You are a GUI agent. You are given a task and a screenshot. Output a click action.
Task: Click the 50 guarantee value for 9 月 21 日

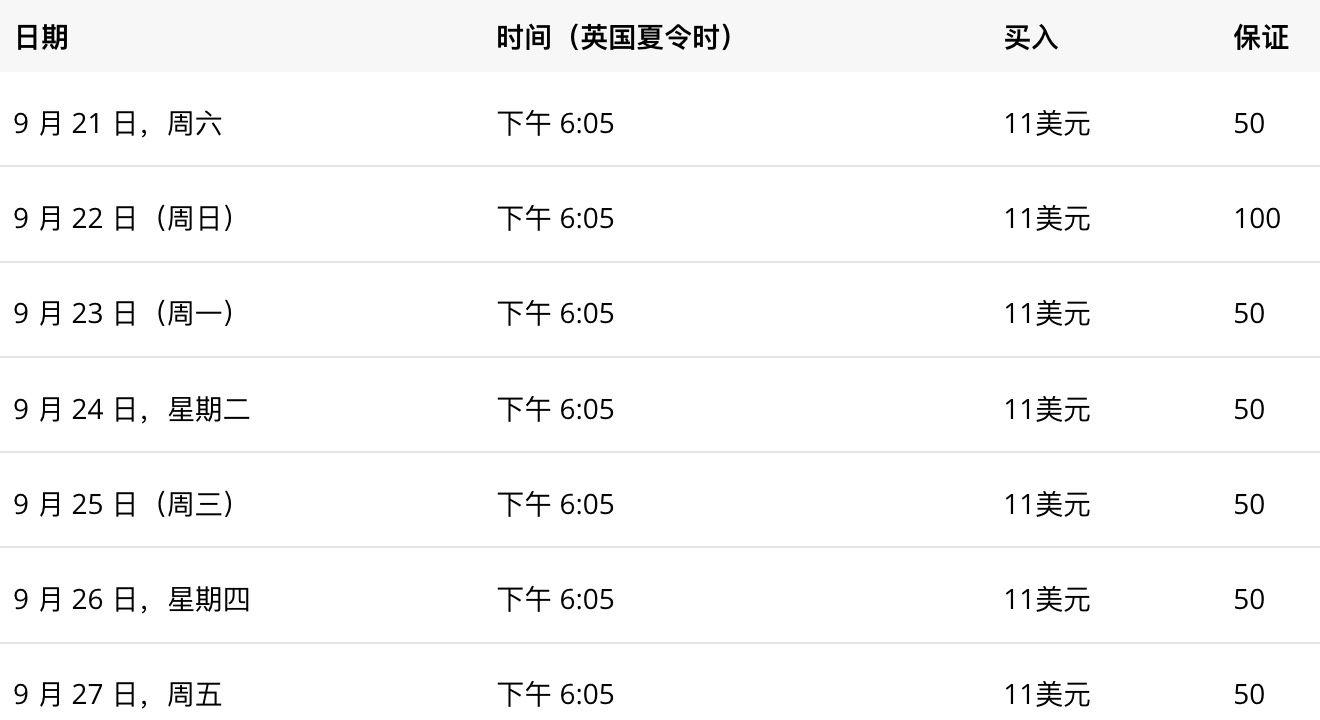pos(1249,123)
